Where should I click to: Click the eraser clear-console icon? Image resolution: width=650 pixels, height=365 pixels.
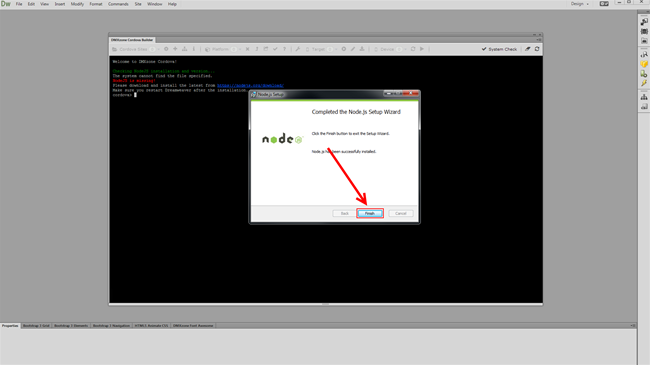click(528, 49)
